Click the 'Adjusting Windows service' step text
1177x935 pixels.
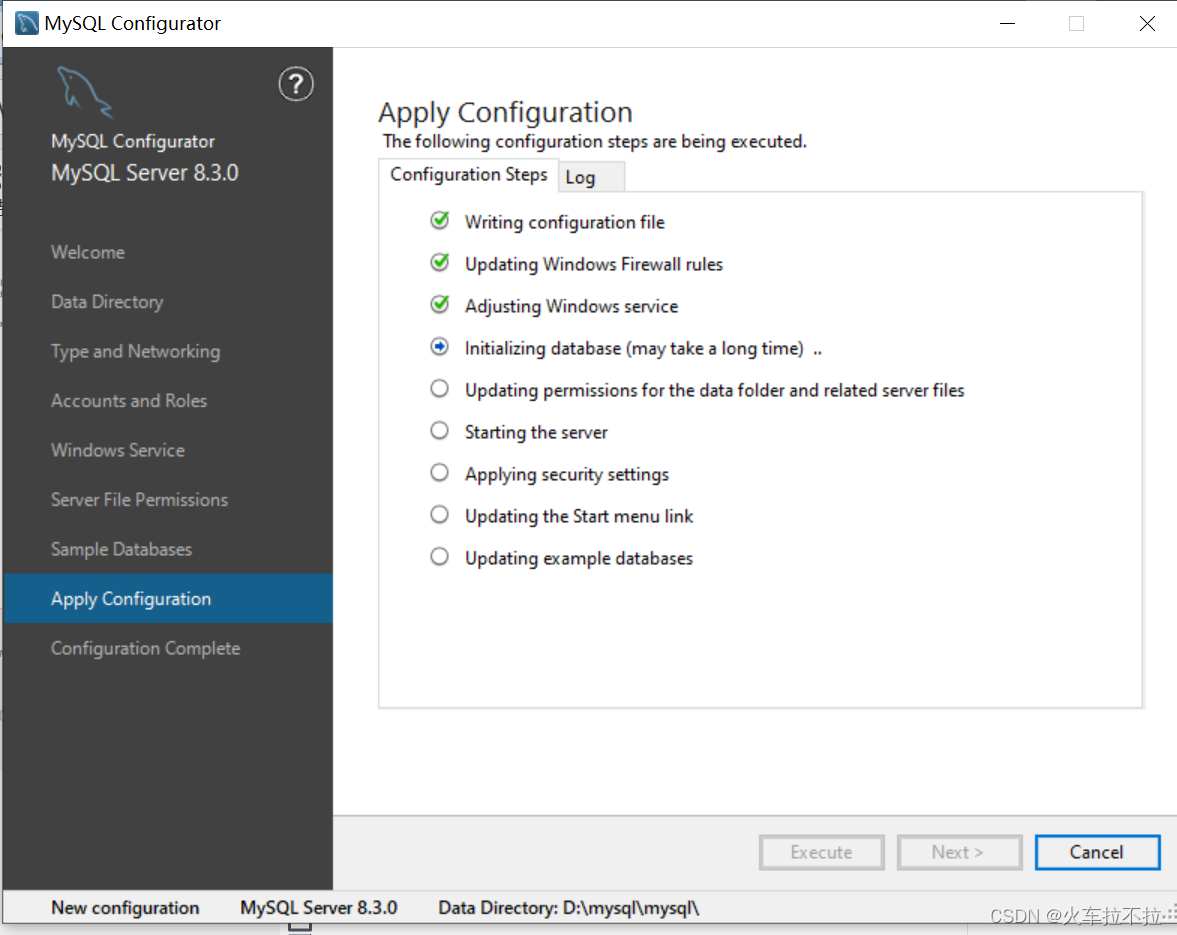point(571,306)
